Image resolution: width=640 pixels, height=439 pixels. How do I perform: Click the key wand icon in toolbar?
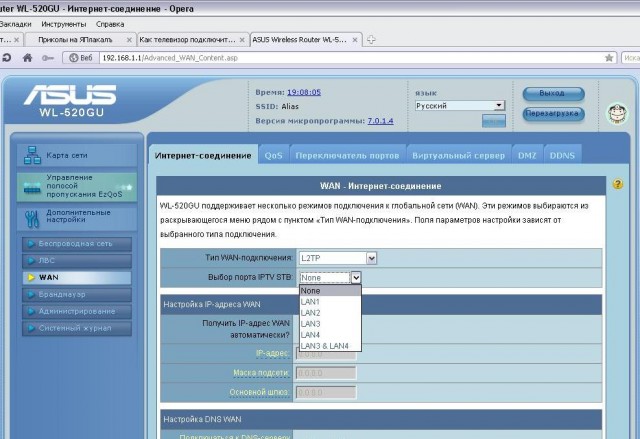[48, 58]
